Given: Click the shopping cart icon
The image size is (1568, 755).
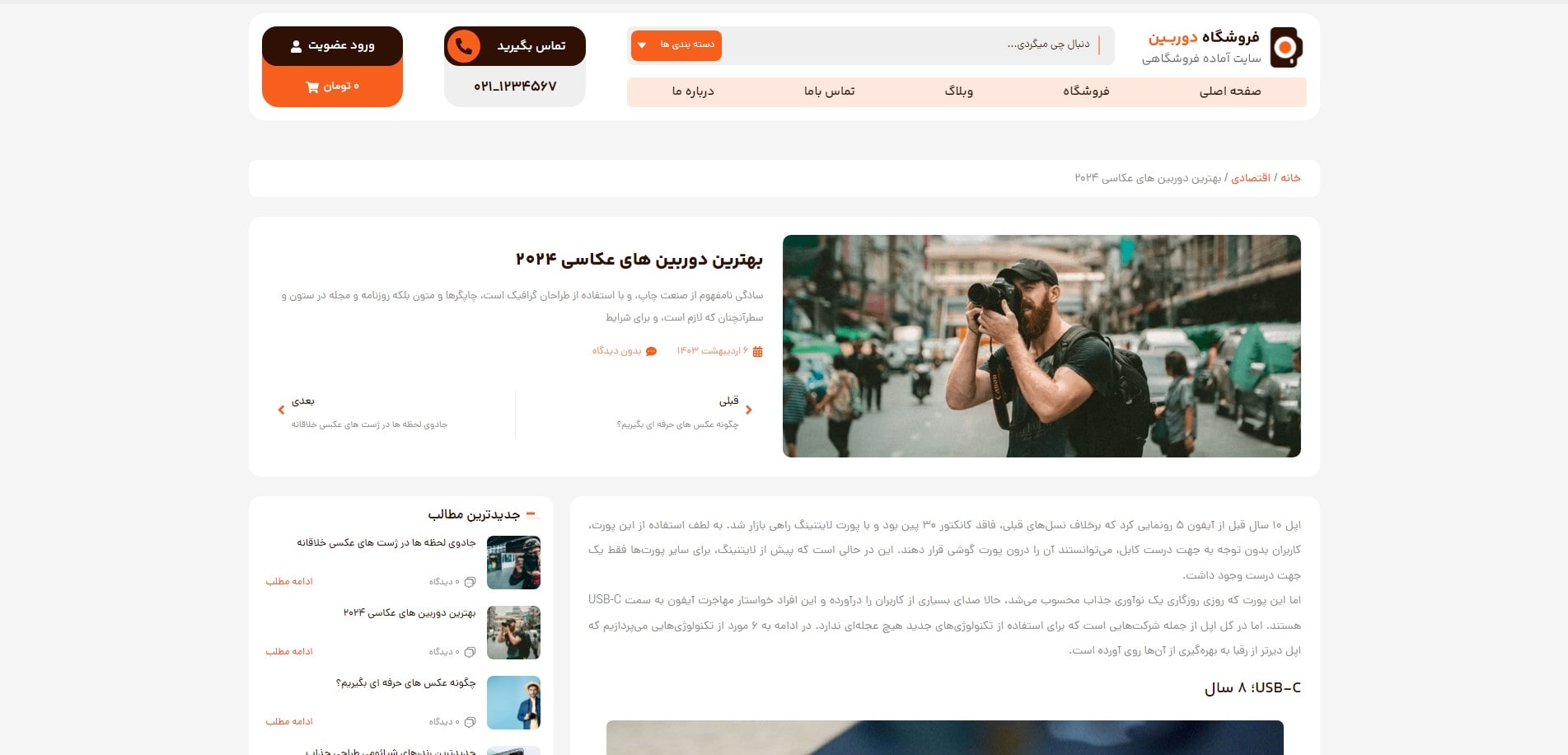Looking at the screenshot, I should coord(312,87).
